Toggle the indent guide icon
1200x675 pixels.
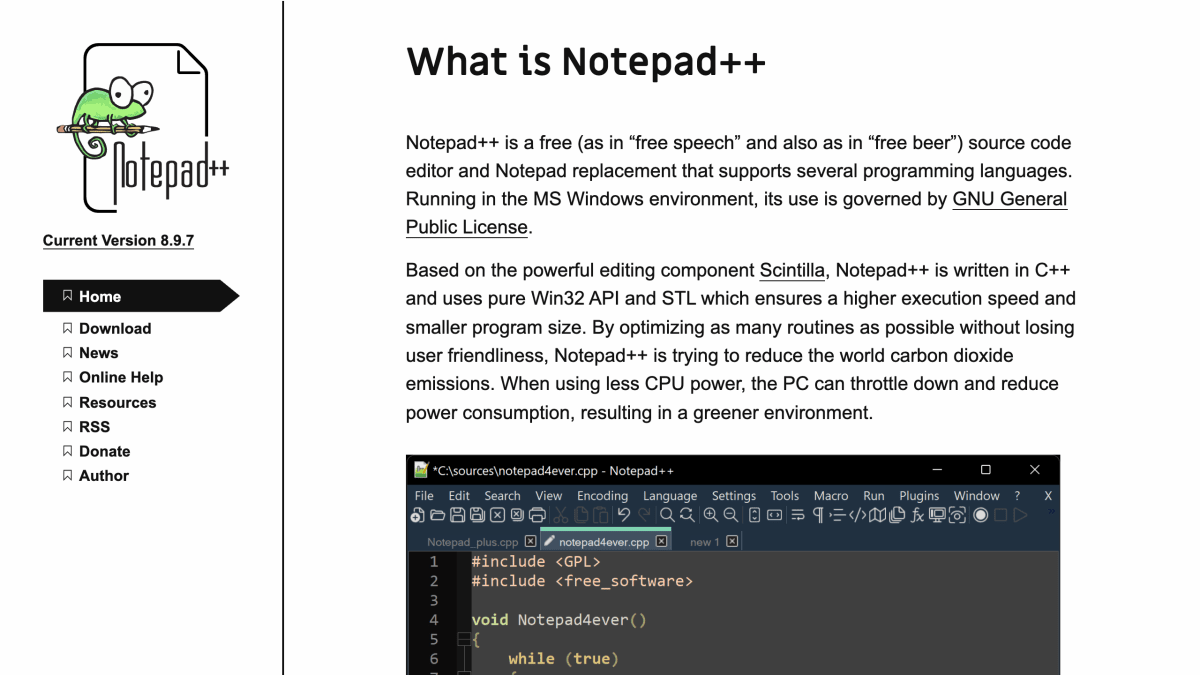click(x=838, y=515)
